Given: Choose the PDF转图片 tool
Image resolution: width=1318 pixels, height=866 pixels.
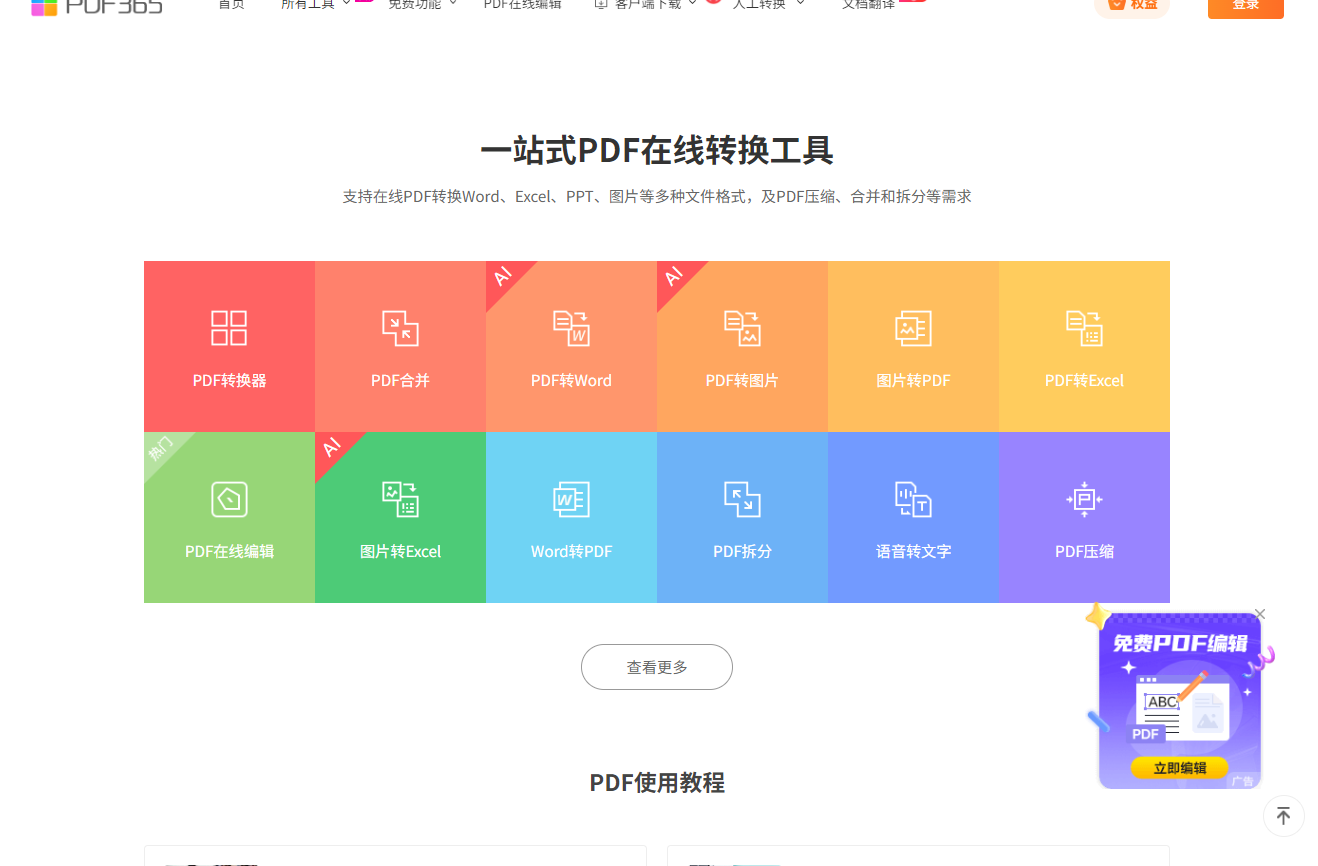Looking at the screenshot, I should tap(742, 347).
